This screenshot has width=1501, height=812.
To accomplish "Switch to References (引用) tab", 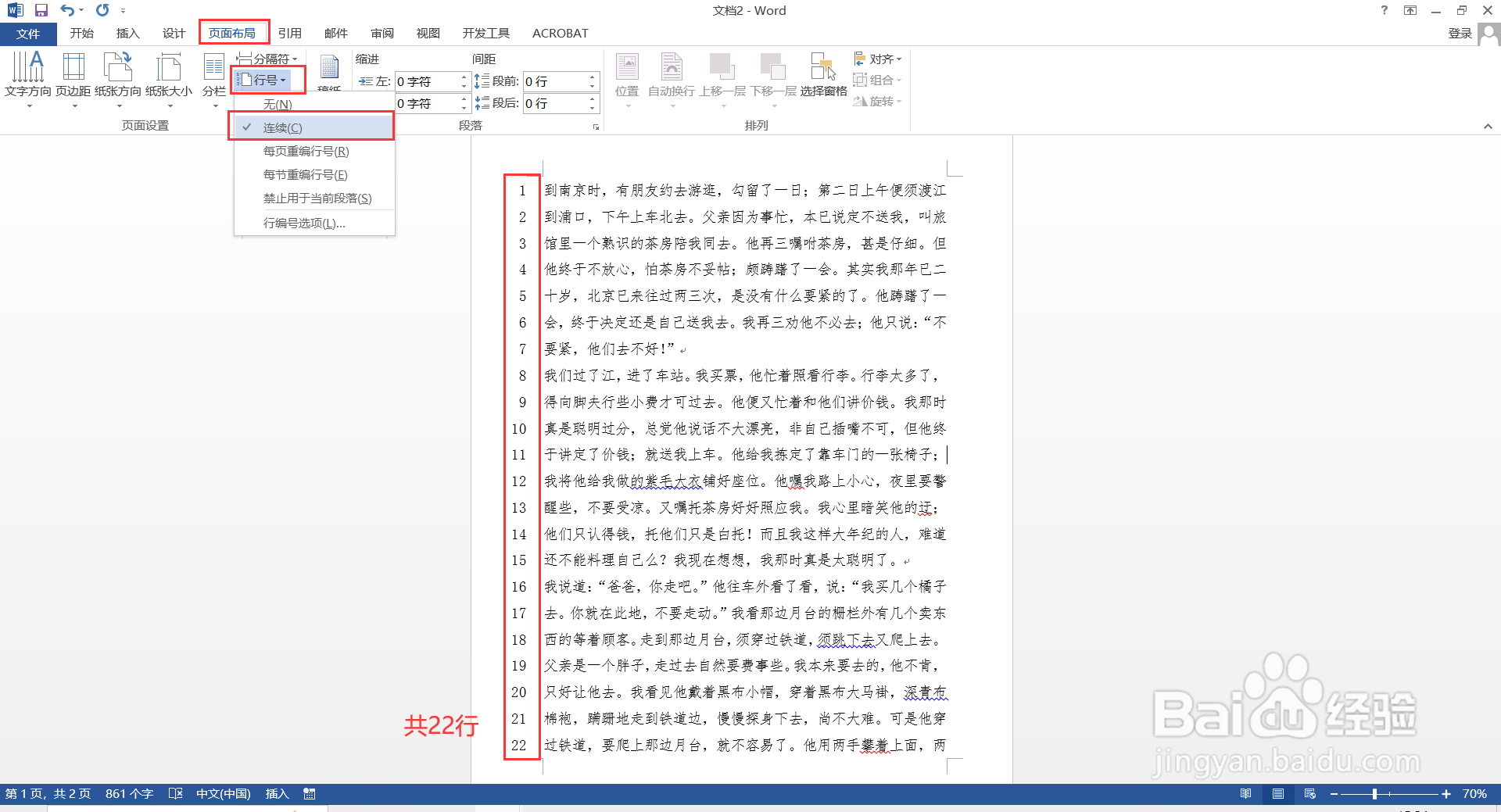I will 289,34.
